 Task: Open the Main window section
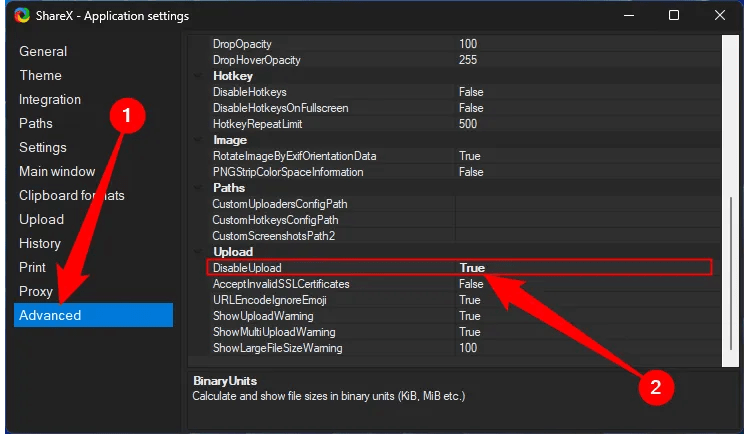(x=57, y=171)
